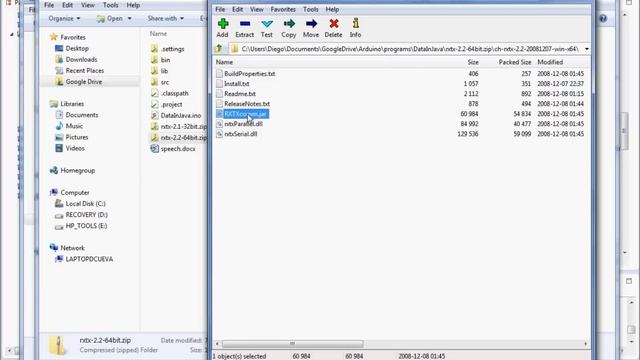Click the 7-Zip address path field
The width and height of the screenshot is (640, 360).
(409, 49)
